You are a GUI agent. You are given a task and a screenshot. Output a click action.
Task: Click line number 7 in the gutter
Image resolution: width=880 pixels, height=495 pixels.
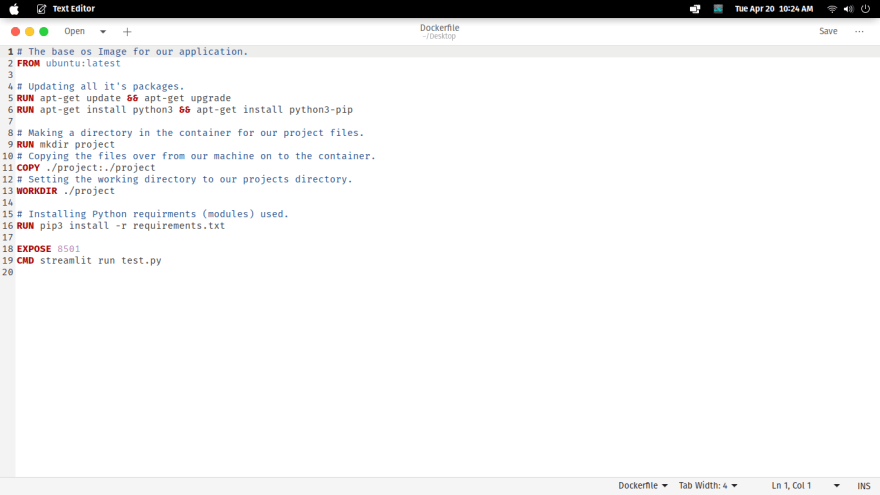(10, 121)
